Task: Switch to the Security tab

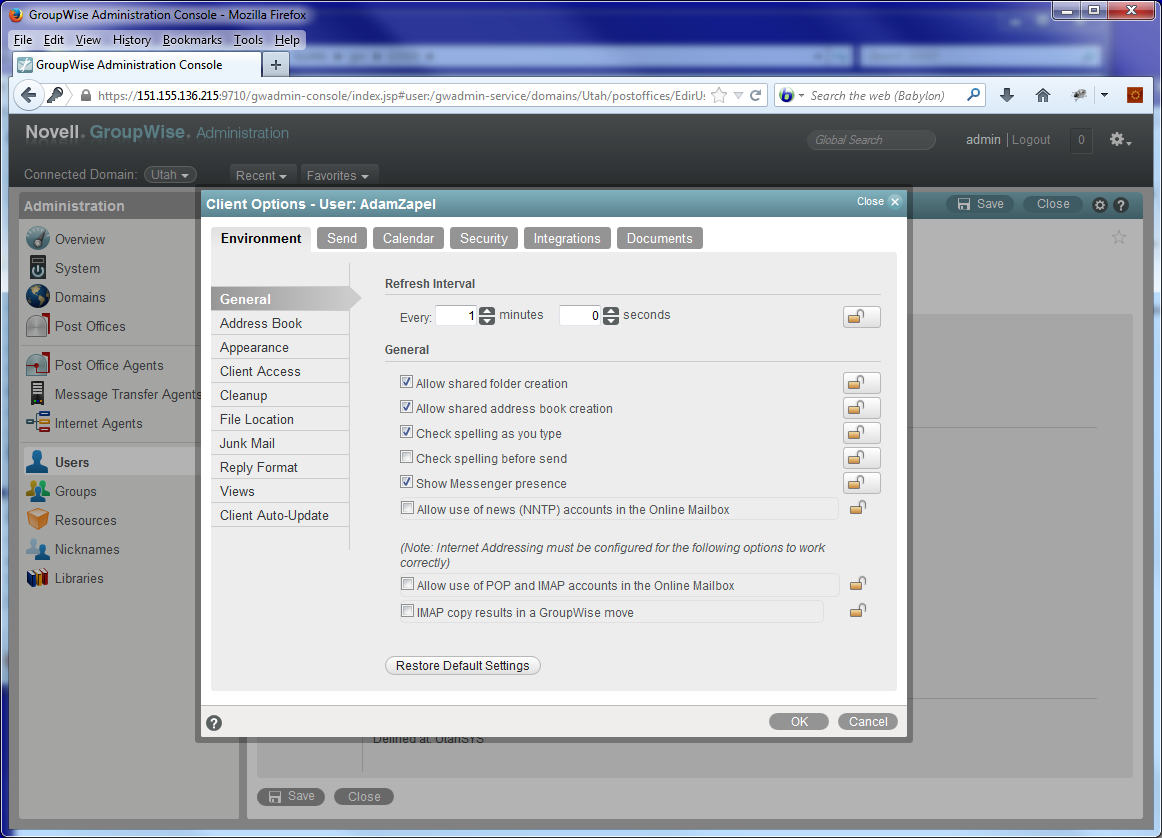Action: (483, 239)
